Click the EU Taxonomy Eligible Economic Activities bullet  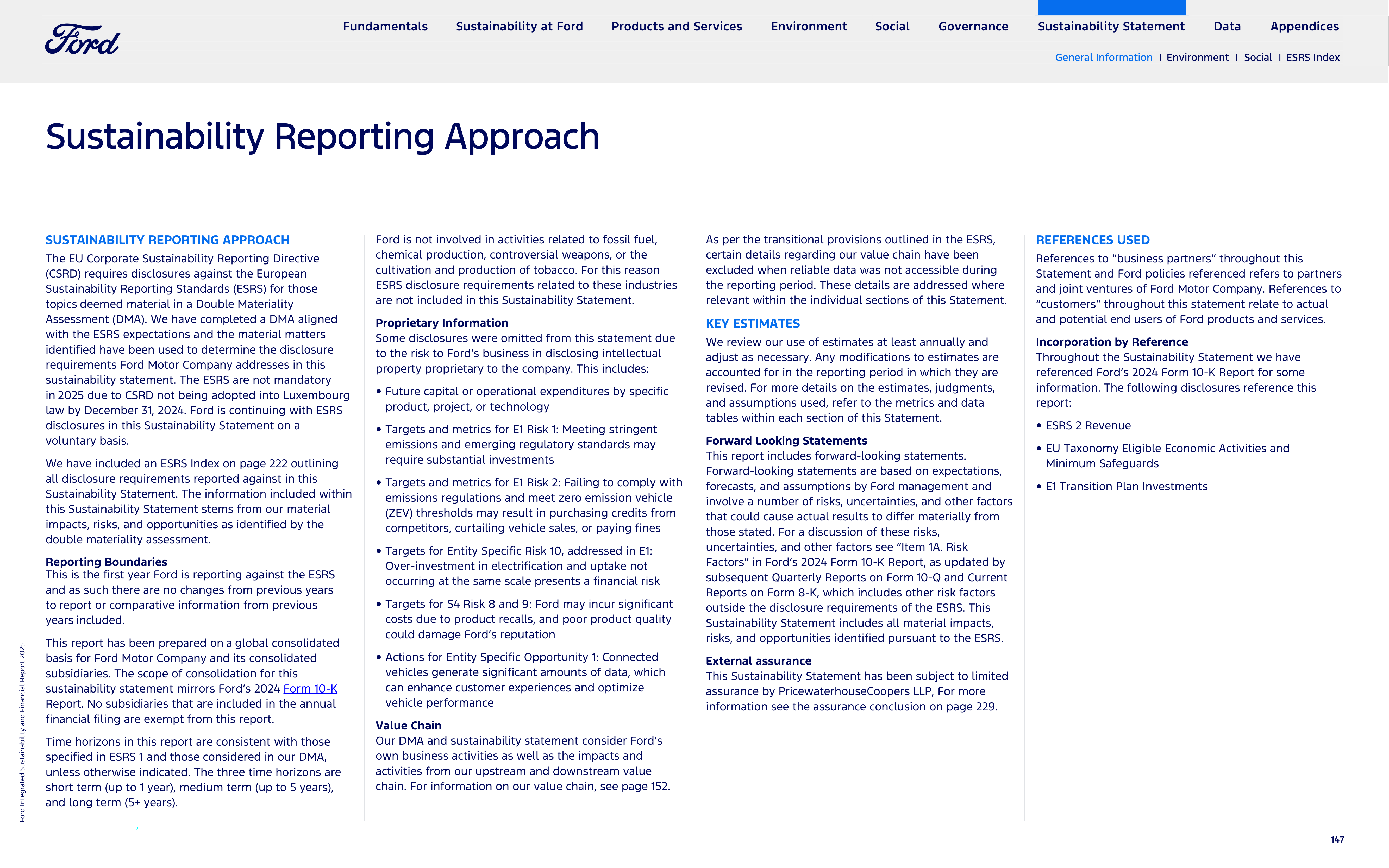(x=1163, y=456)
